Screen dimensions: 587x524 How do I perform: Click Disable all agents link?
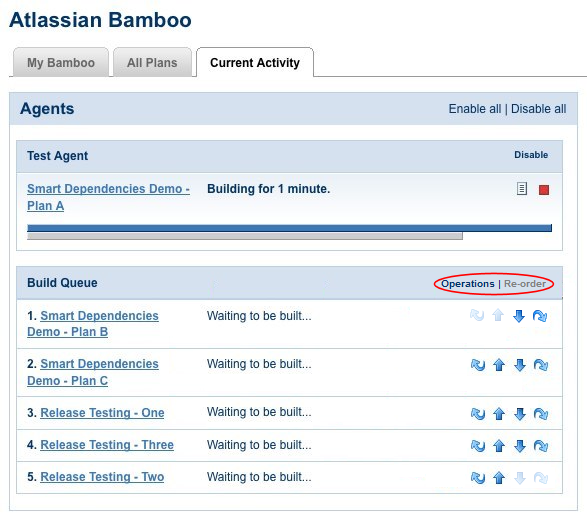point(538,109)
